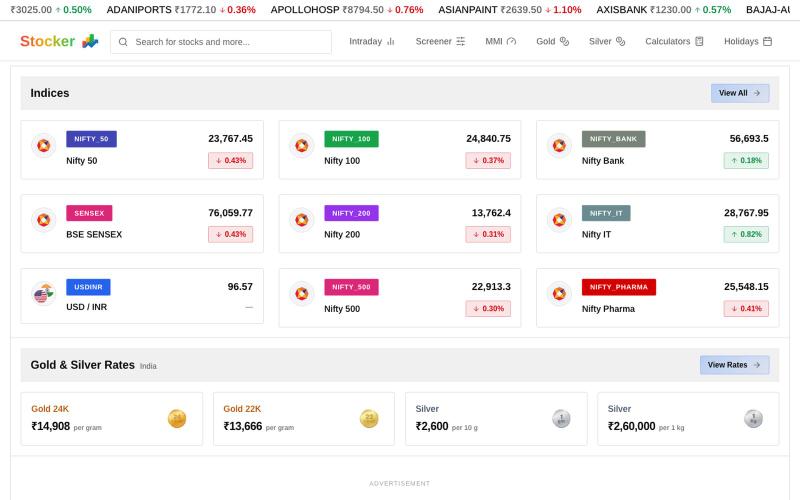
Task: Click the USD / INR flags icon
Action: pyautogui.click(x=43, y=294)
